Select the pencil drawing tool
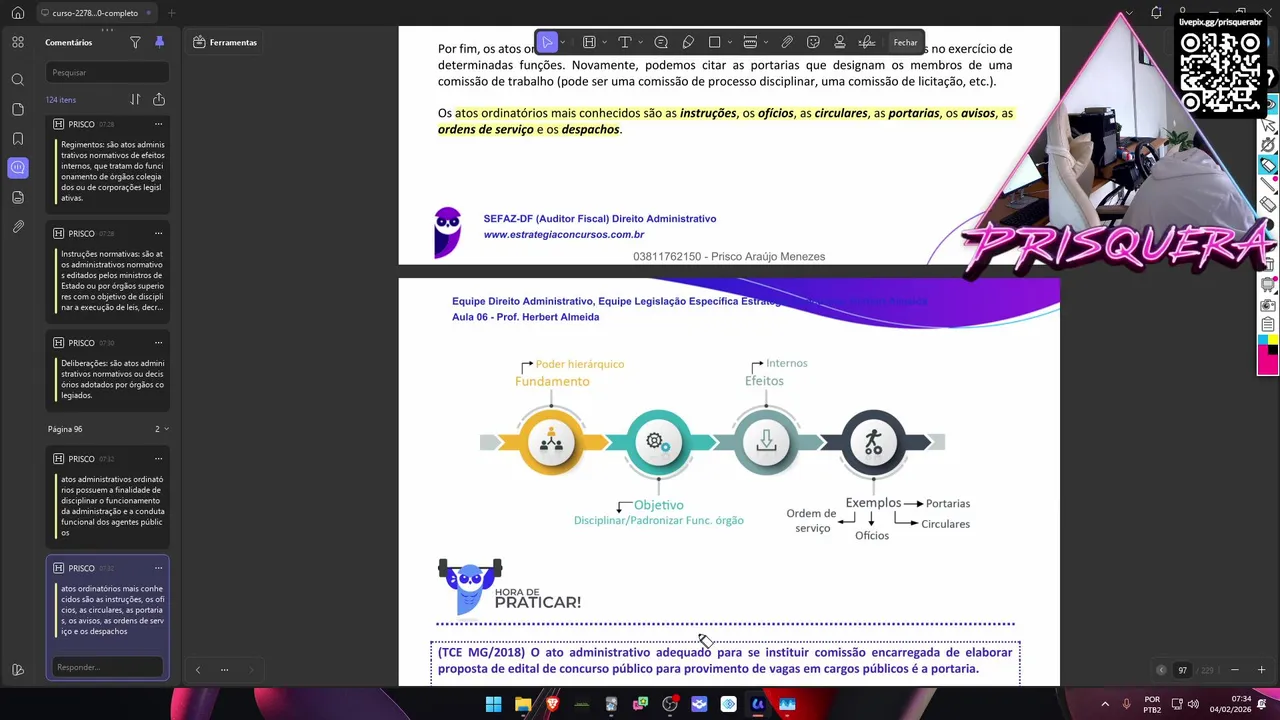Viewport: 1280px width, 720px height. [x=688, y=42]
